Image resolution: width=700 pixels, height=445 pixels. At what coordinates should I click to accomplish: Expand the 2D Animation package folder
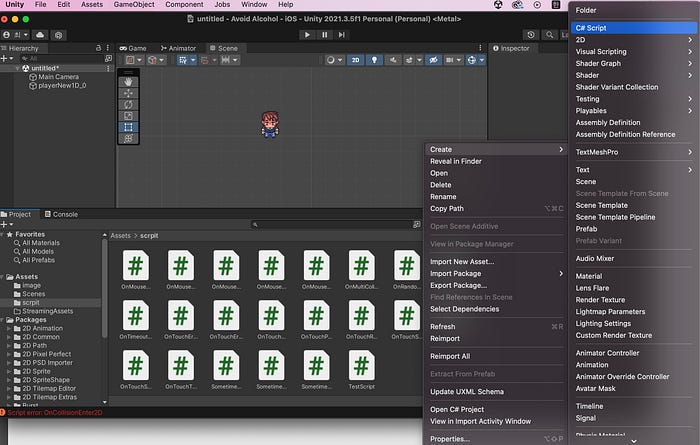(x=8, y=329)
